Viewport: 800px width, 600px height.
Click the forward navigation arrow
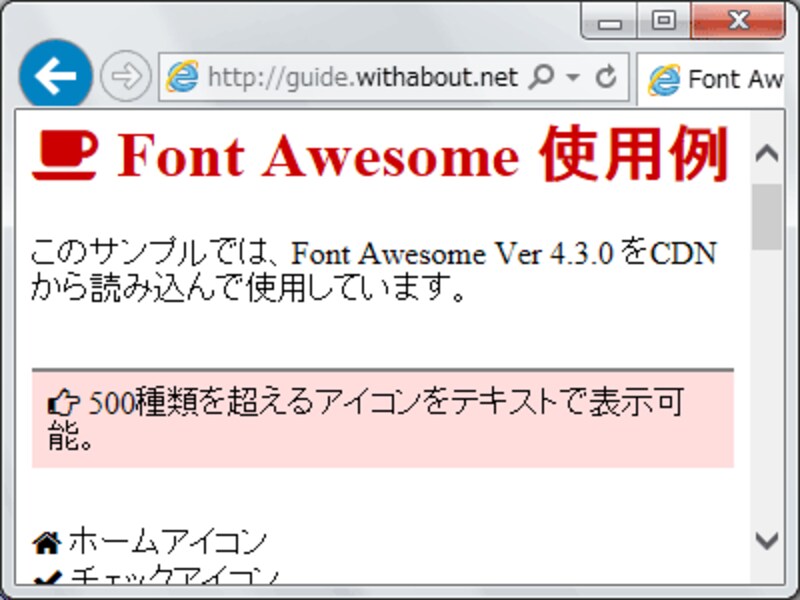coord(126,76)
